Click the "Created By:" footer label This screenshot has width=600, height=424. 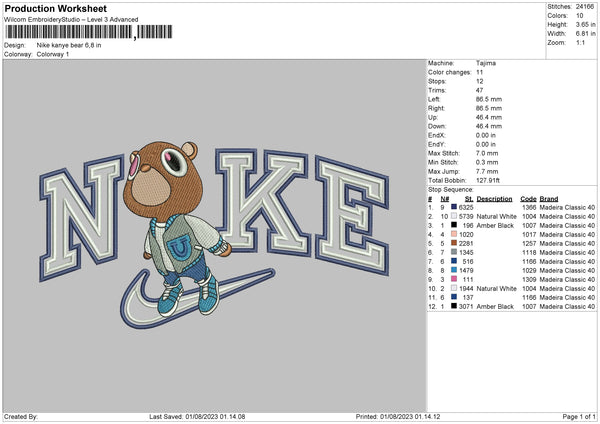click(21, 417)
